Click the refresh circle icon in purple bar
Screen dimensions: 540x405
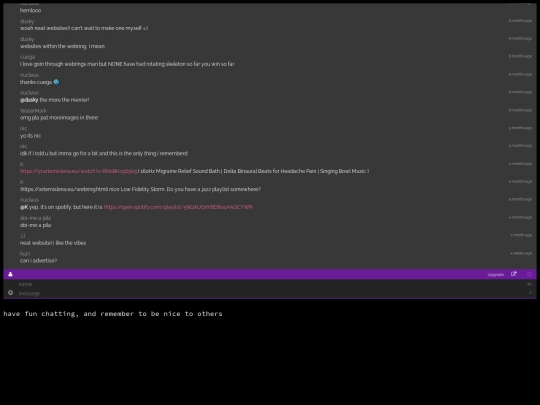coord(530,274)
